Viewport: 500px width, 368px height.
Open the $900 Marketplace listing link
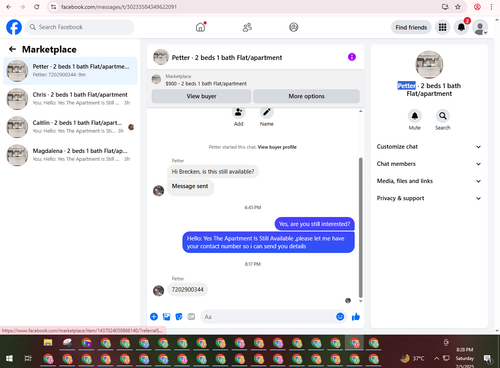pos(206,84)
